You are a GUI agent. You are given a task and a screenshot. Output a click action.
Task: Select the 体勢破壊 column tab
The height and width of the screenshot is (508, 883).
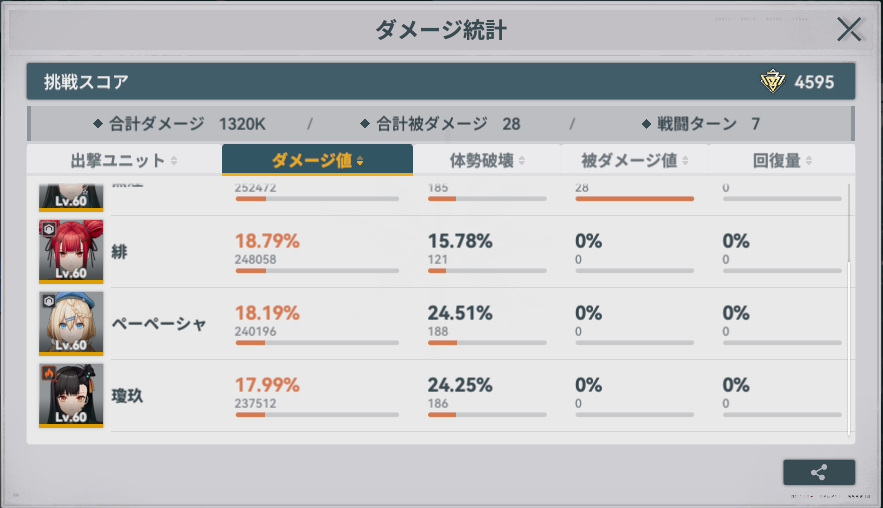(487, 160)
